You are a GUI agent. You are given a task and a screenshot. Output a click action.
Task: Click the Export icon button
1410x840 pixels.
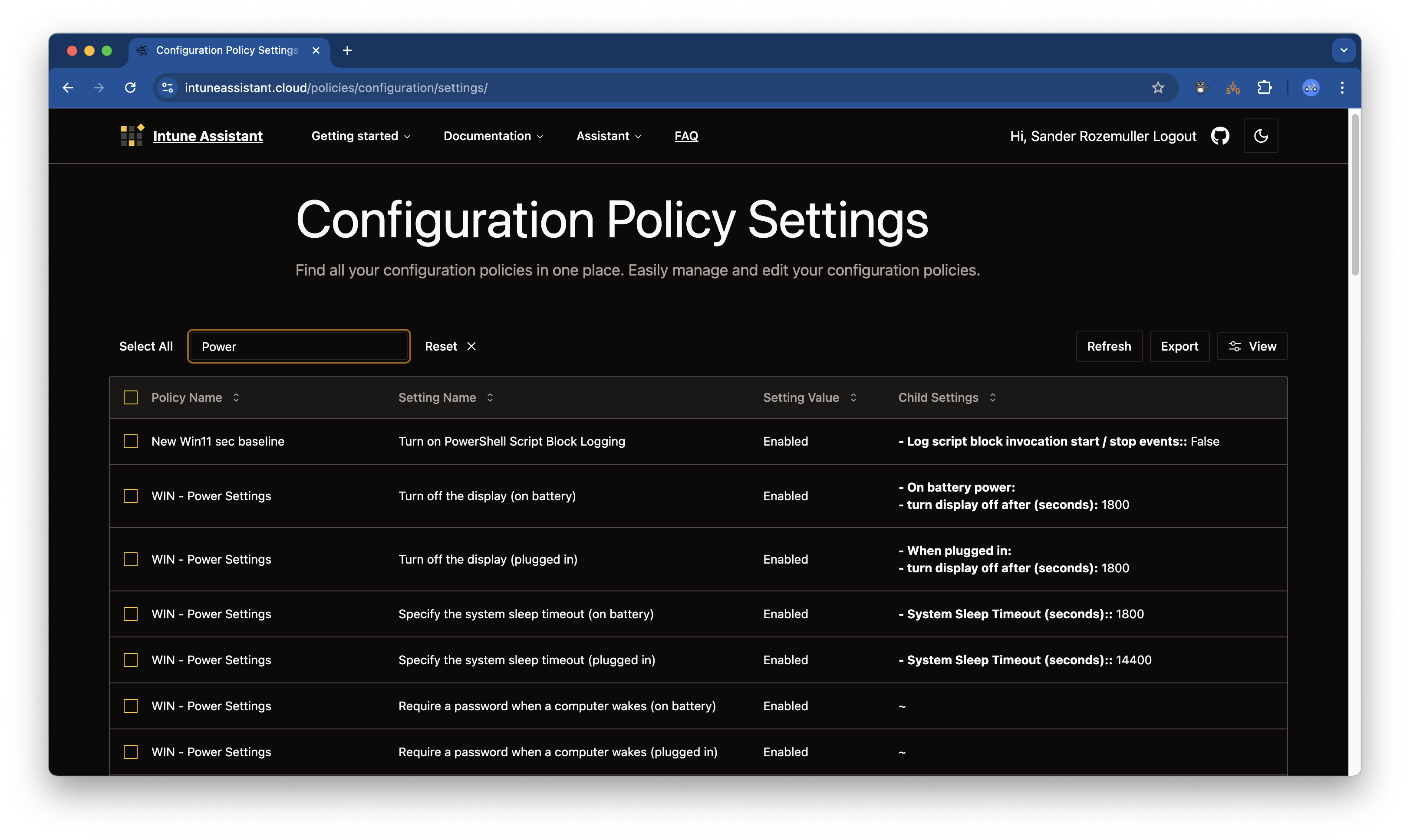pyautogui.click(x=1179, y=346)
